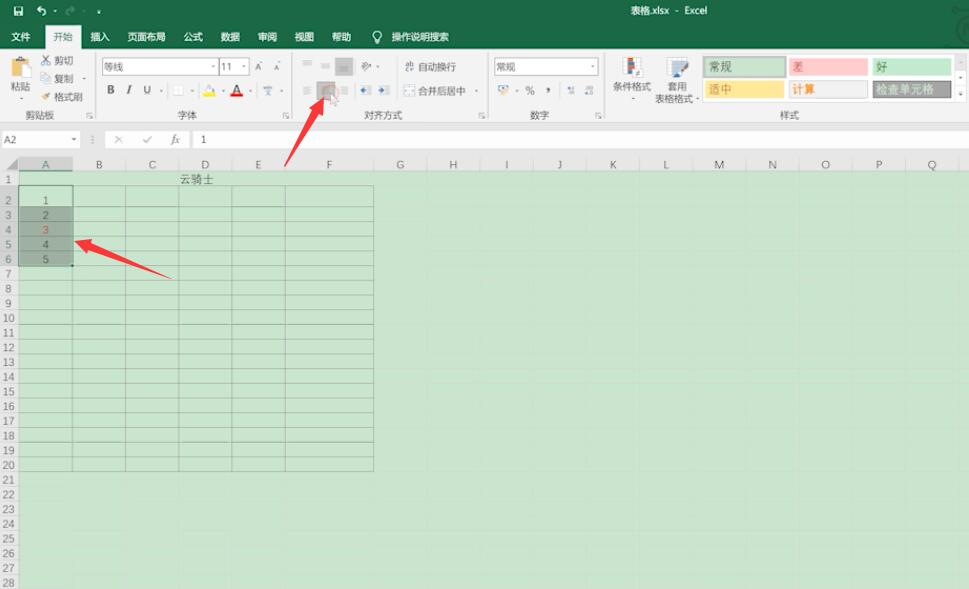Viewport: 969px width, 589px height.
Task: Decrease font size with the smaller A
Action: pyautogui.click(x=277, y=66)
